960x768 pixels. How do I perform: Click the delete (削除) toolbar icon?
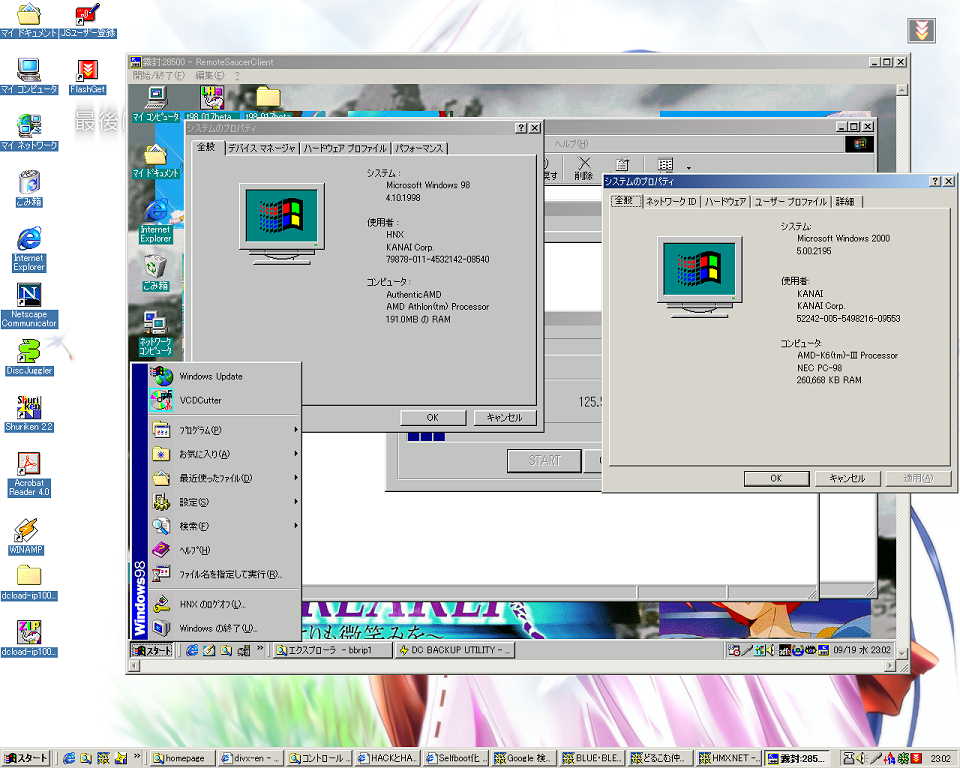(x=583, y=166)
